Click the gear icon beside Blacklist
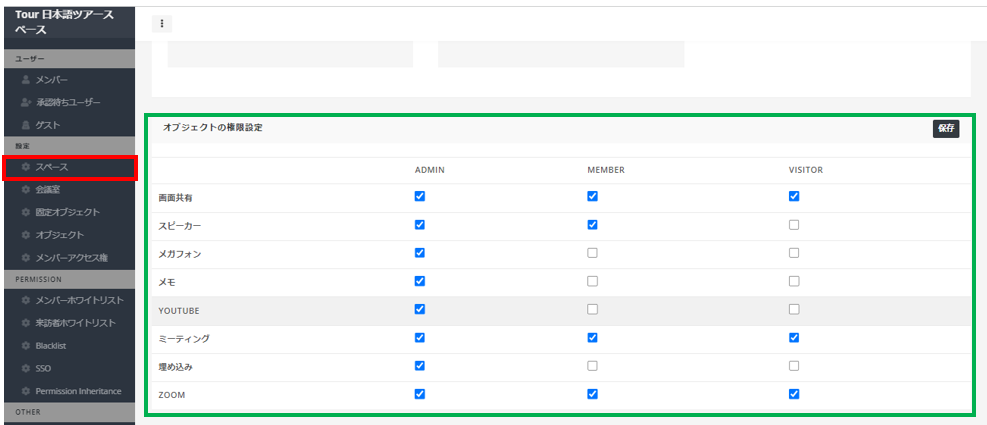Screen dimensions: 987x425 [x=25, y=346]
